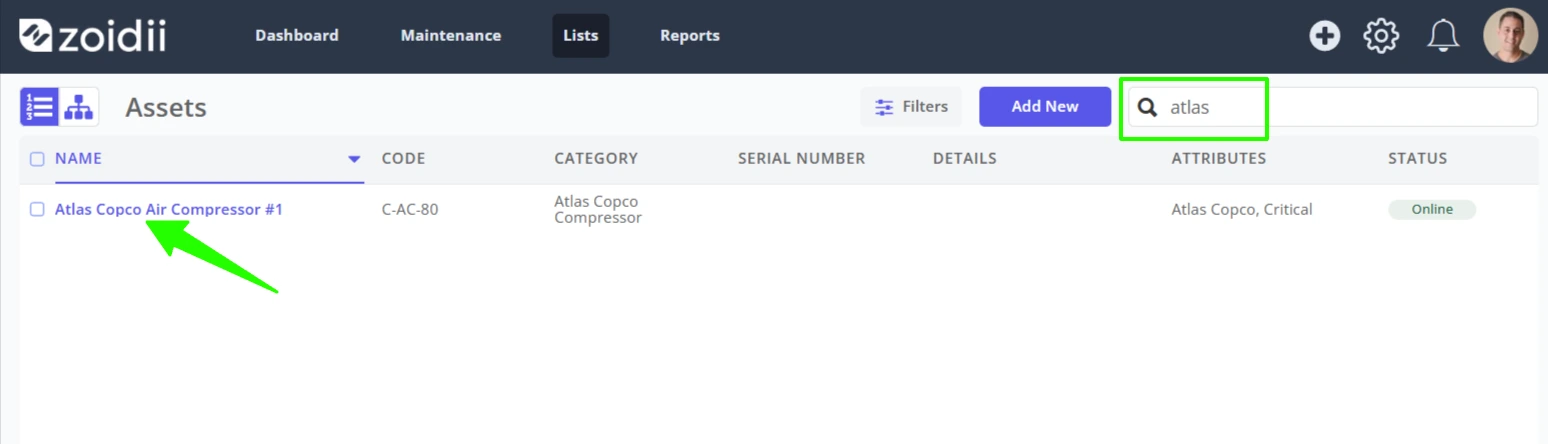Click the Filters sliders icon
The image size is (1548, 444).
(x=884, y=107)
